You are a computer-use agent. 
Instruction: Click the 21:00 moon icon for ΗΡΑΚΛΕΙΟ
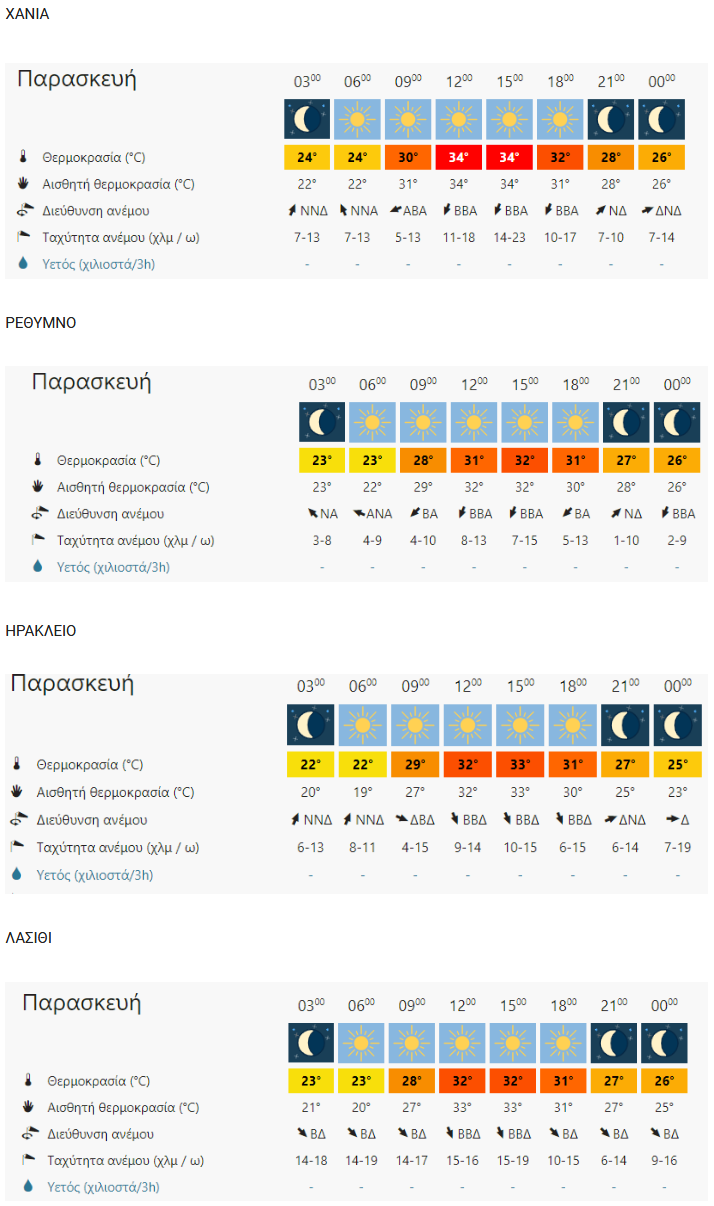624,726
